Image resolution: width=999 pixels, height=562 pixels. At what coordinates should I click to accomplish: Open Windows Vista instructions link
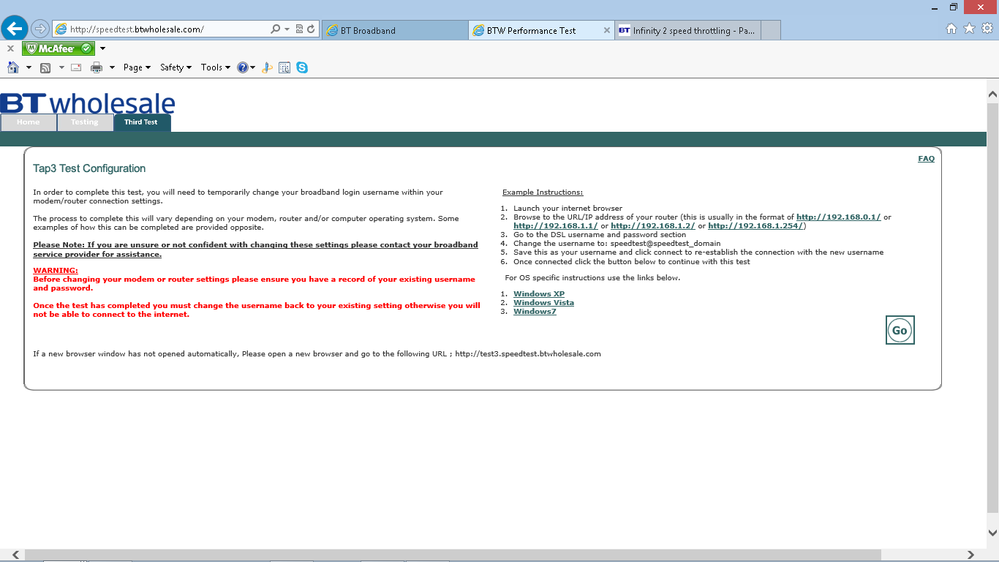(x=543, y=303)
